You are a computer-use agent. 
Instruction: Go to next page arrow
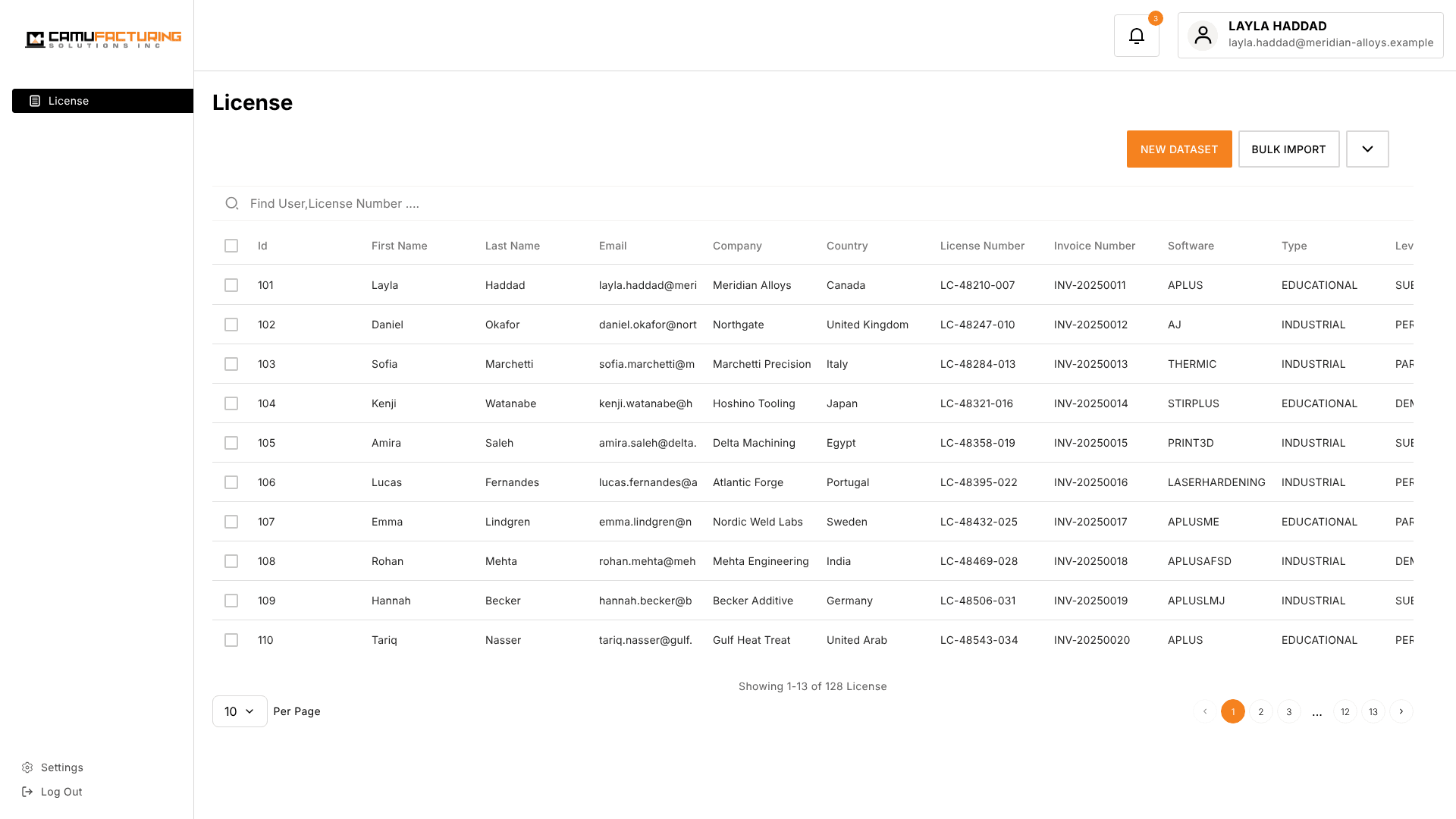click(x=1401, y=711)
